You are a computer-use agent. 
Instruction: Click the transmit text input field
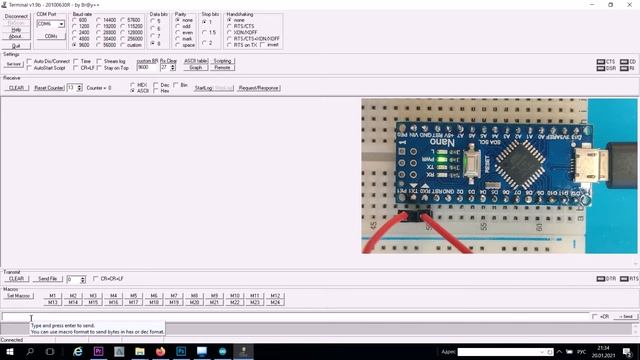tap(296, 317)
